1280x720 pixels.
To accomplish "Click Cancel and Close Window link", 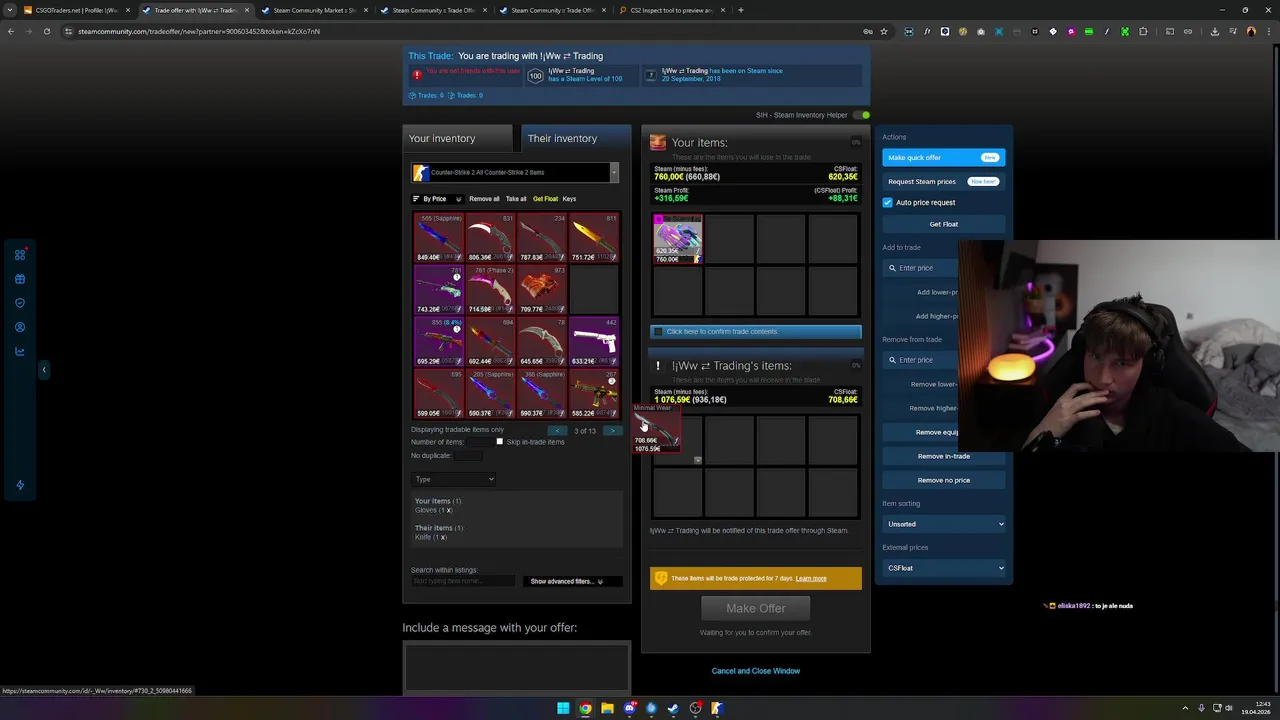I will click(755, 671).
